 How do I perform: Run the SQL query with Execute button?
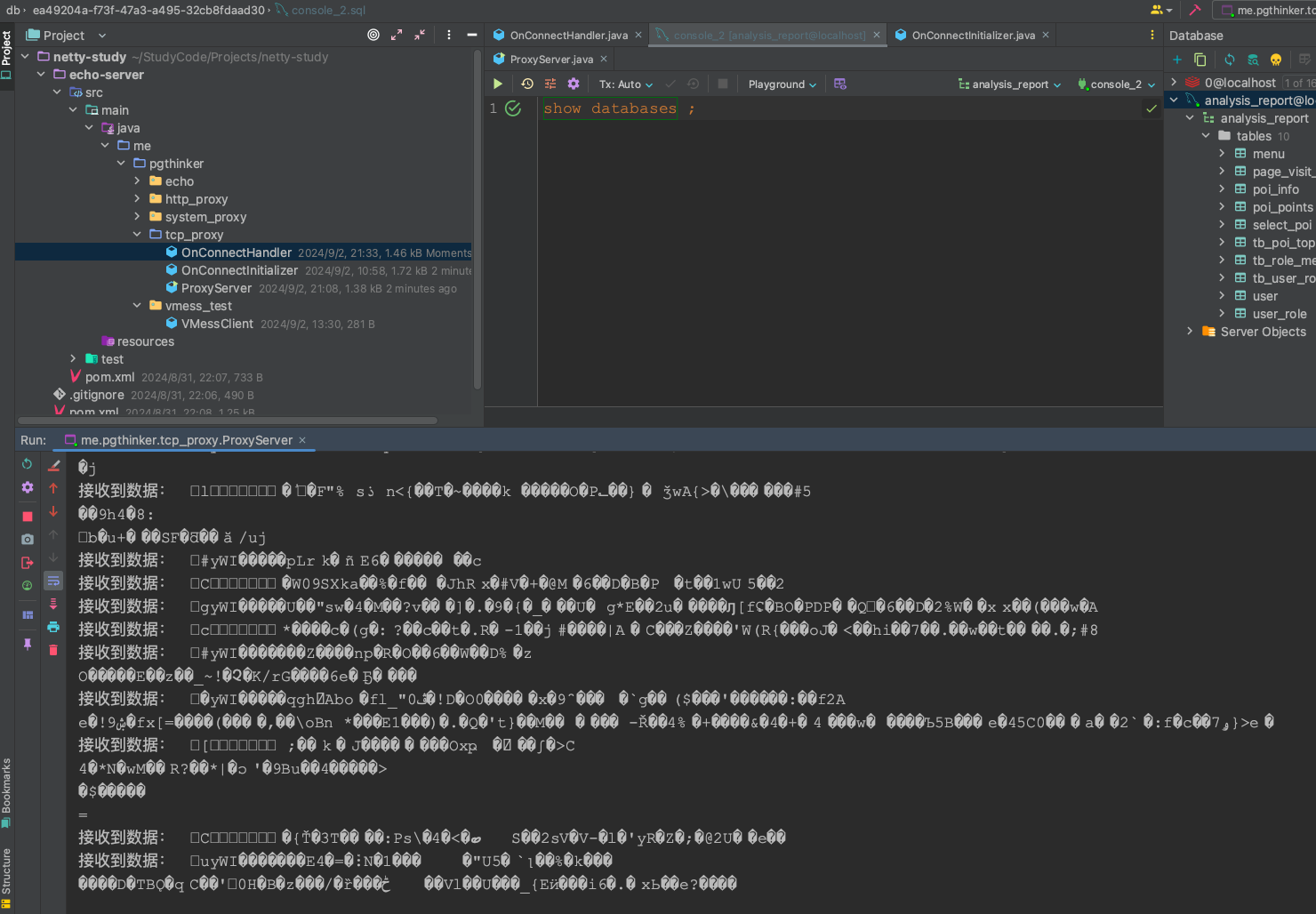click(498, 84)
